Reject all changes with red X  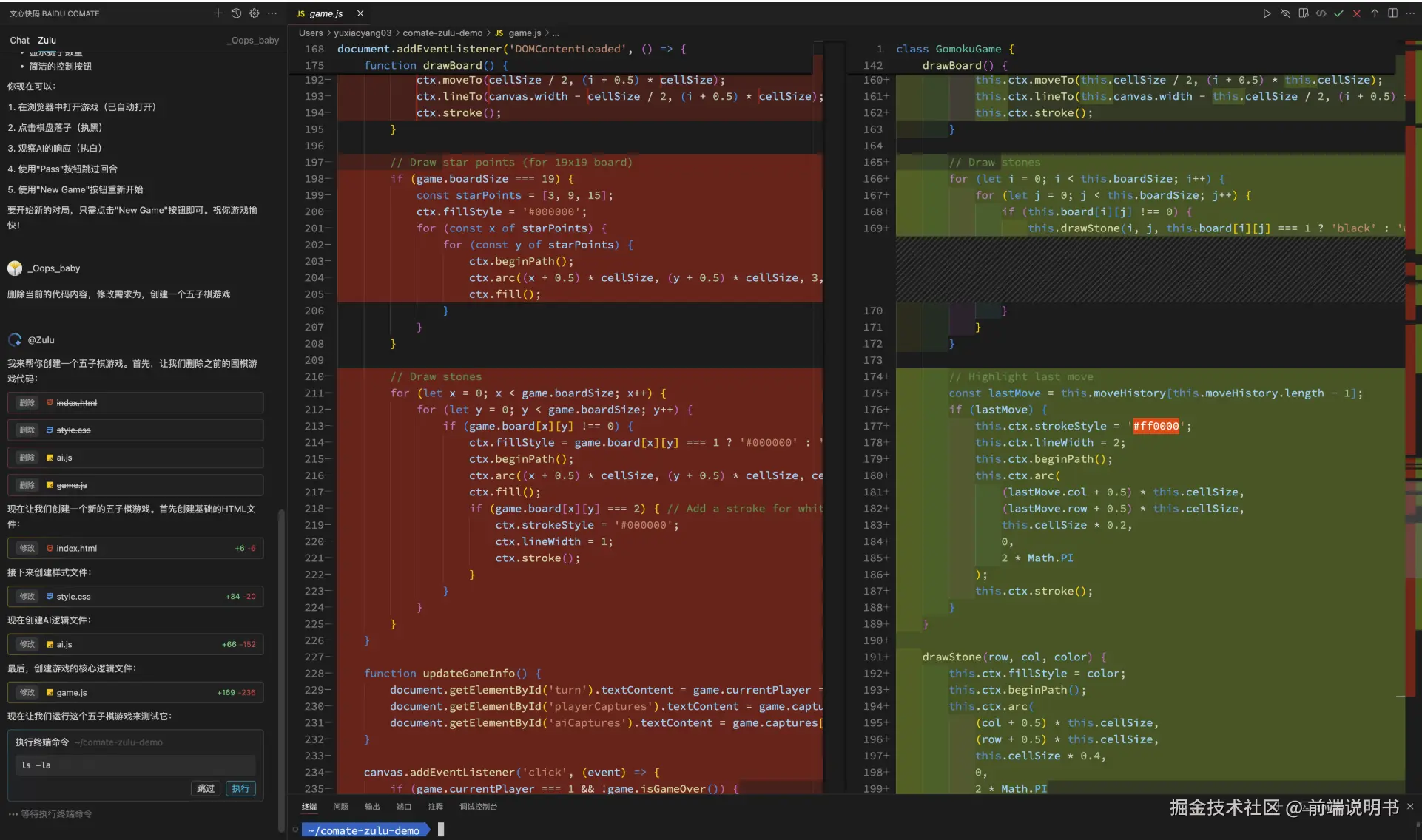pos(1356,13)
